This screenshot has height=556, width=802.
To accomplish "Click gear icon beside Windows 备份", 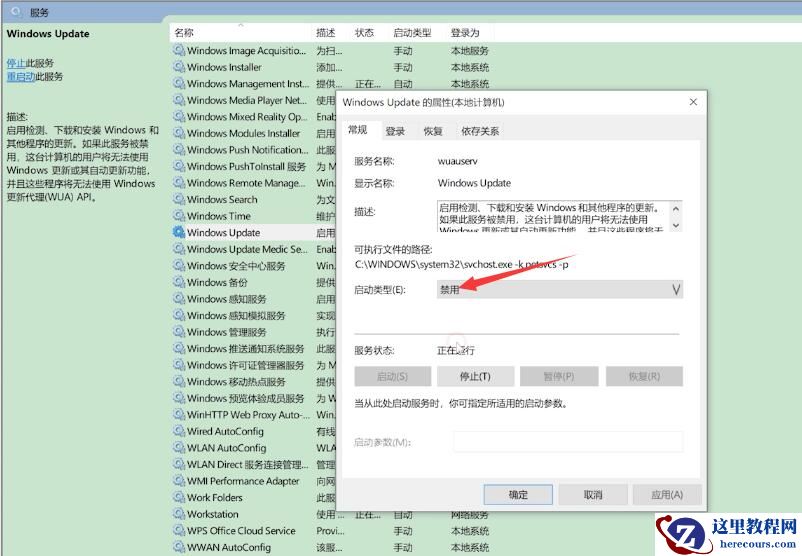I will point(179,282).
